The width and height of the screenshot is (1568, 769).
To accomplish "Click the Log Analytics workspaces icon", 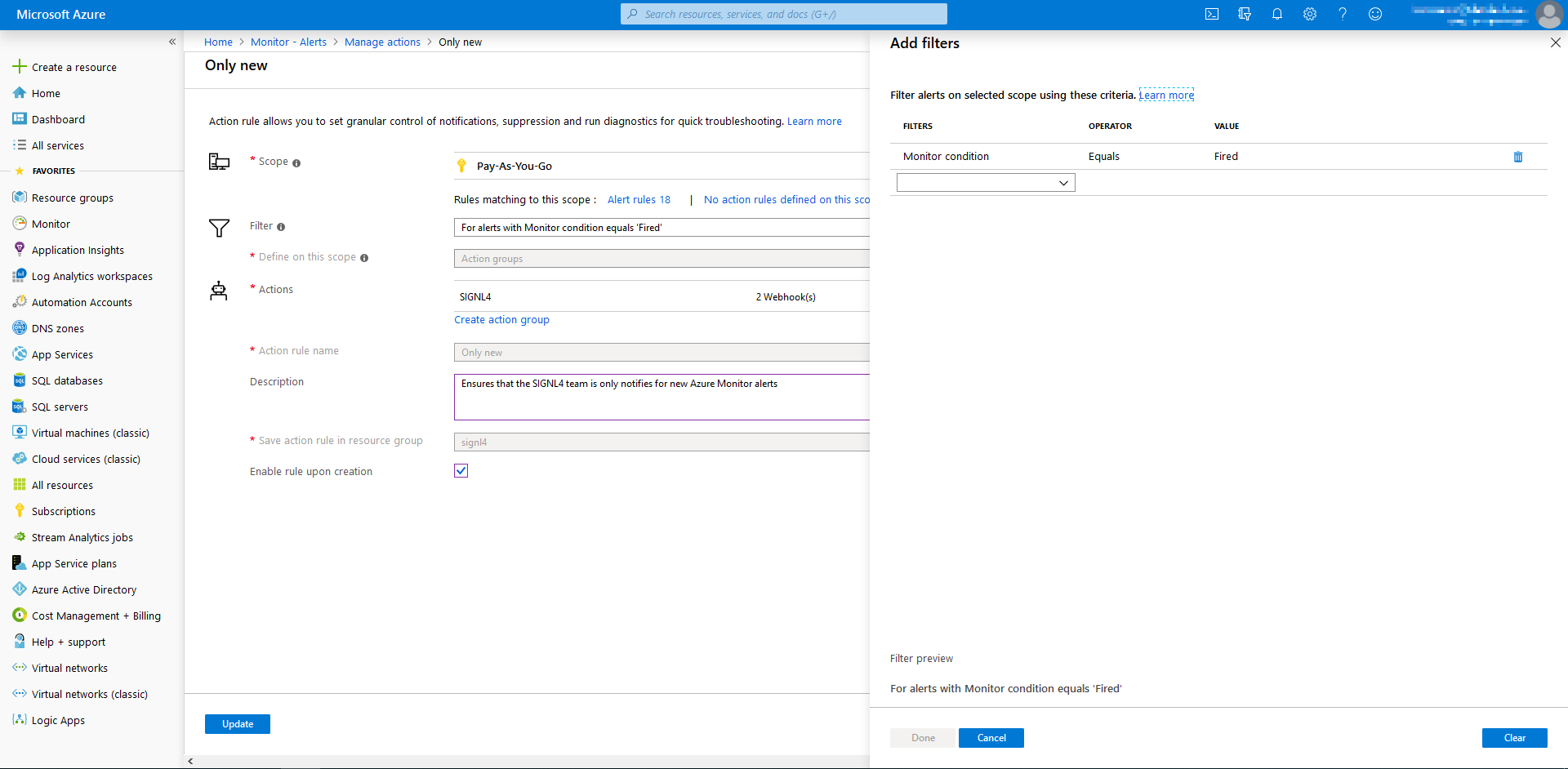I will (x=20, y=276).
